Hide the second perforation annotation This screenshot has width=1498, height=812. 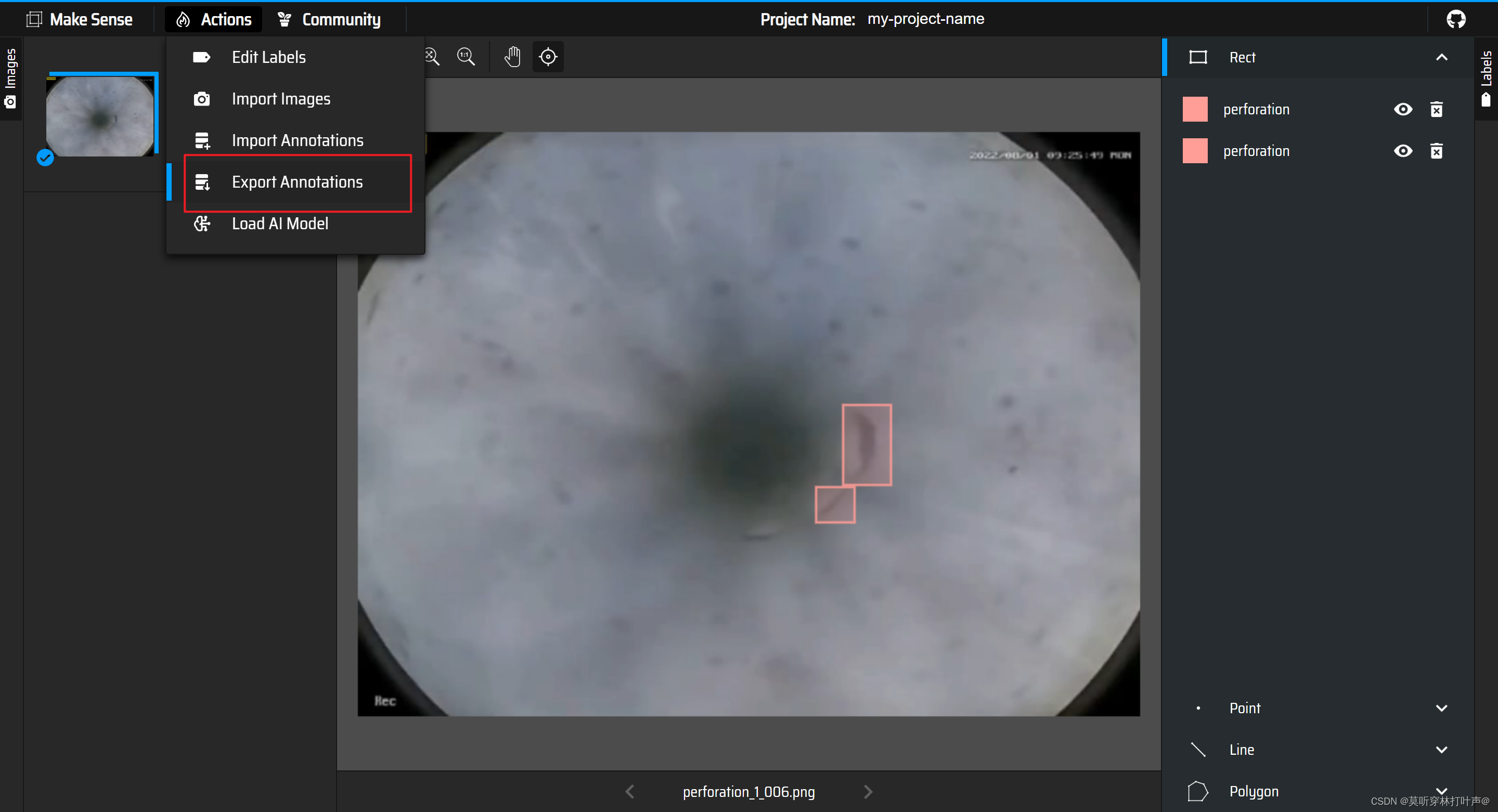(x=1403, y=151)
